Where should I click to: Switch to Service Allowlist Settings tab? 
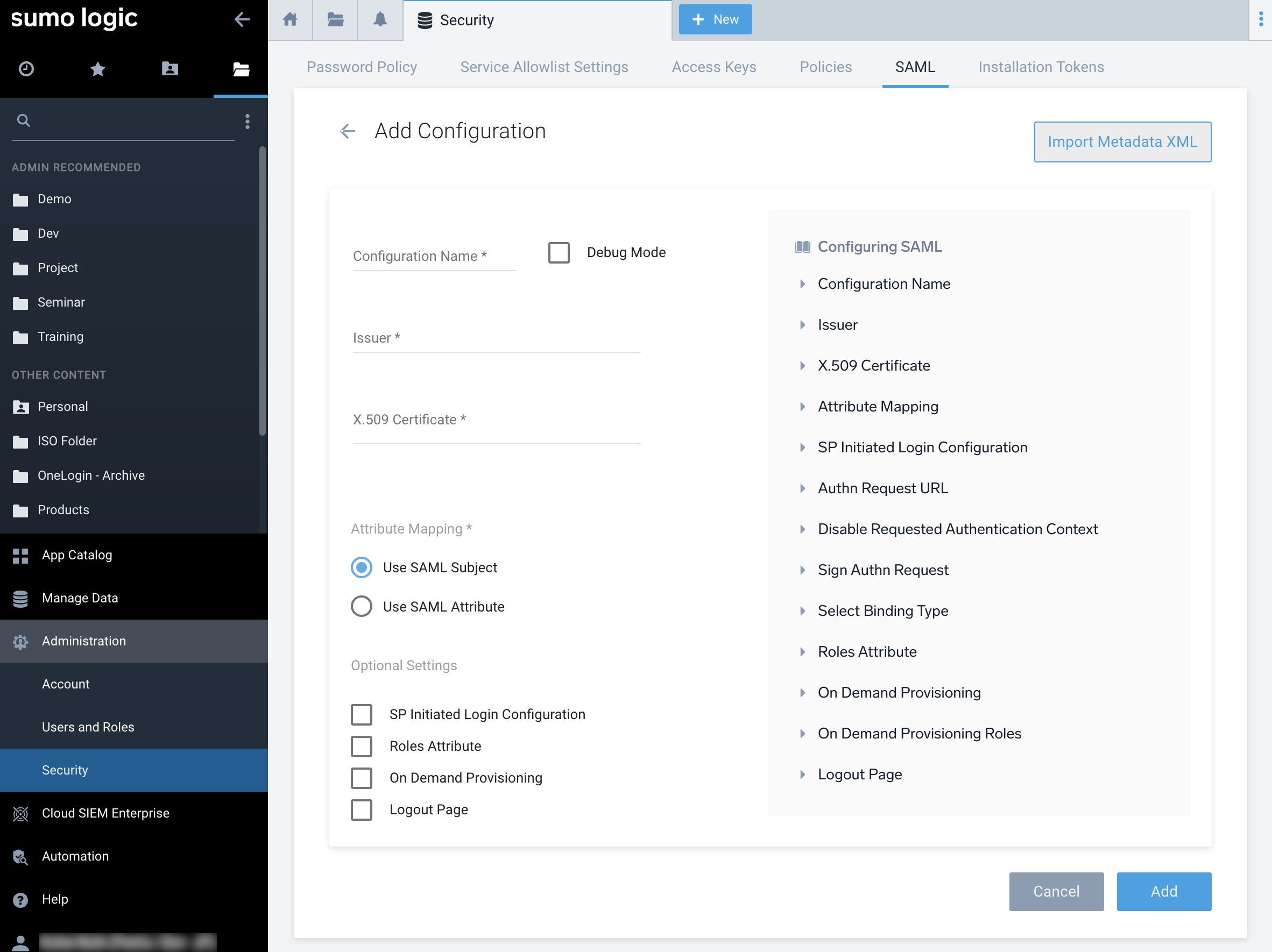pyautogui.click(x=544, y=67)
